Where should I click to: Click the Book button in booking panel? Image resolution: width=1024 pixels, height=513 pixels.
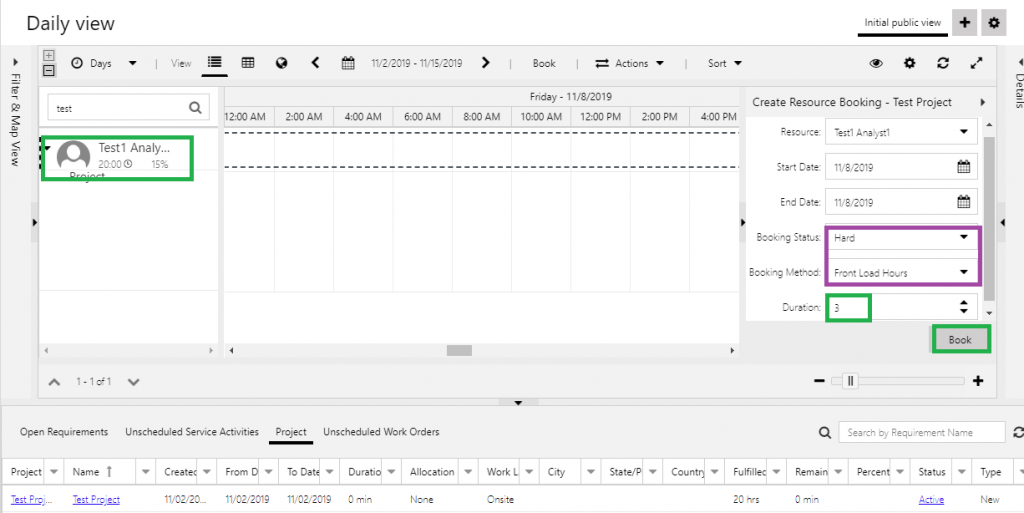coord(960,339)
